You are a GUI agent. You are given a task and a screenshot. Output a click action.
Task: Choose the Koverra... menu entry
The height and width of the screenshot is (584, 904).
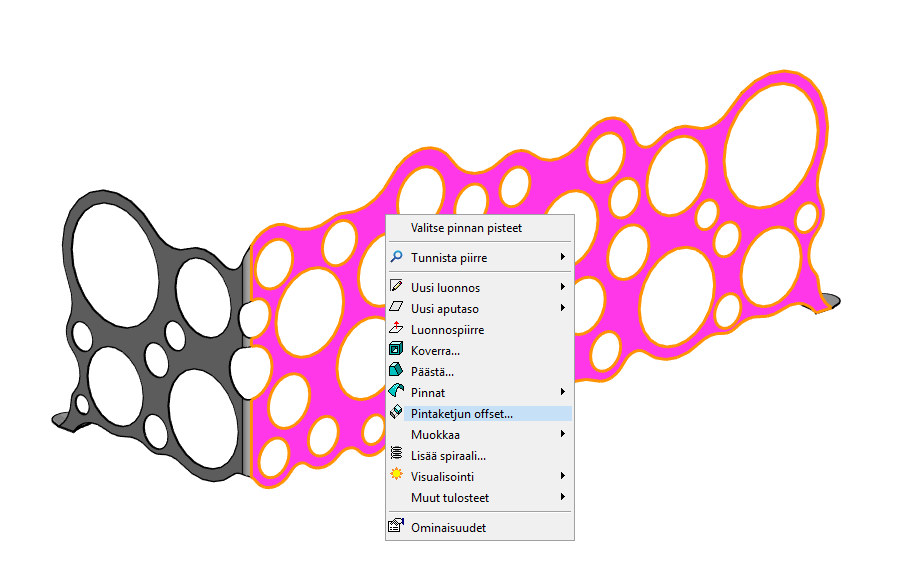[435, 350]
